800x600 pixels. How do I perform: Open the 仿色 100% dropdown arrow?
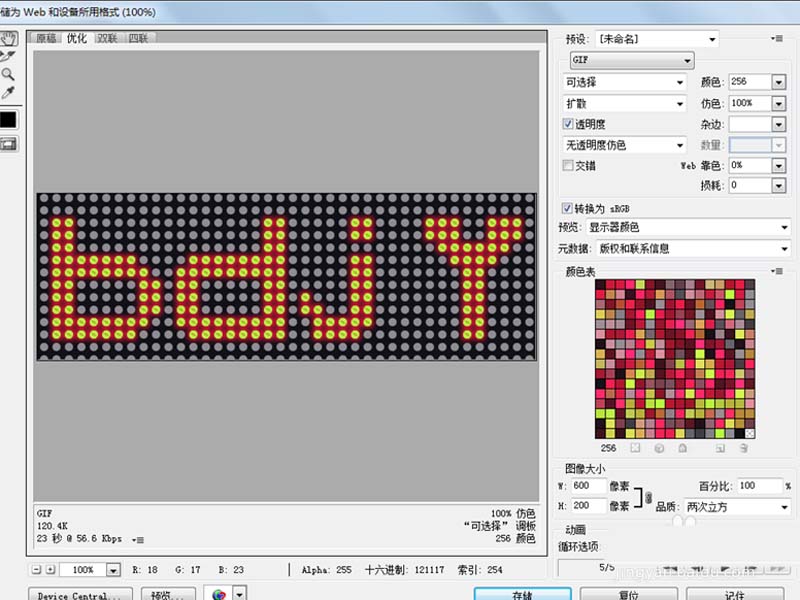coord(779,104)
